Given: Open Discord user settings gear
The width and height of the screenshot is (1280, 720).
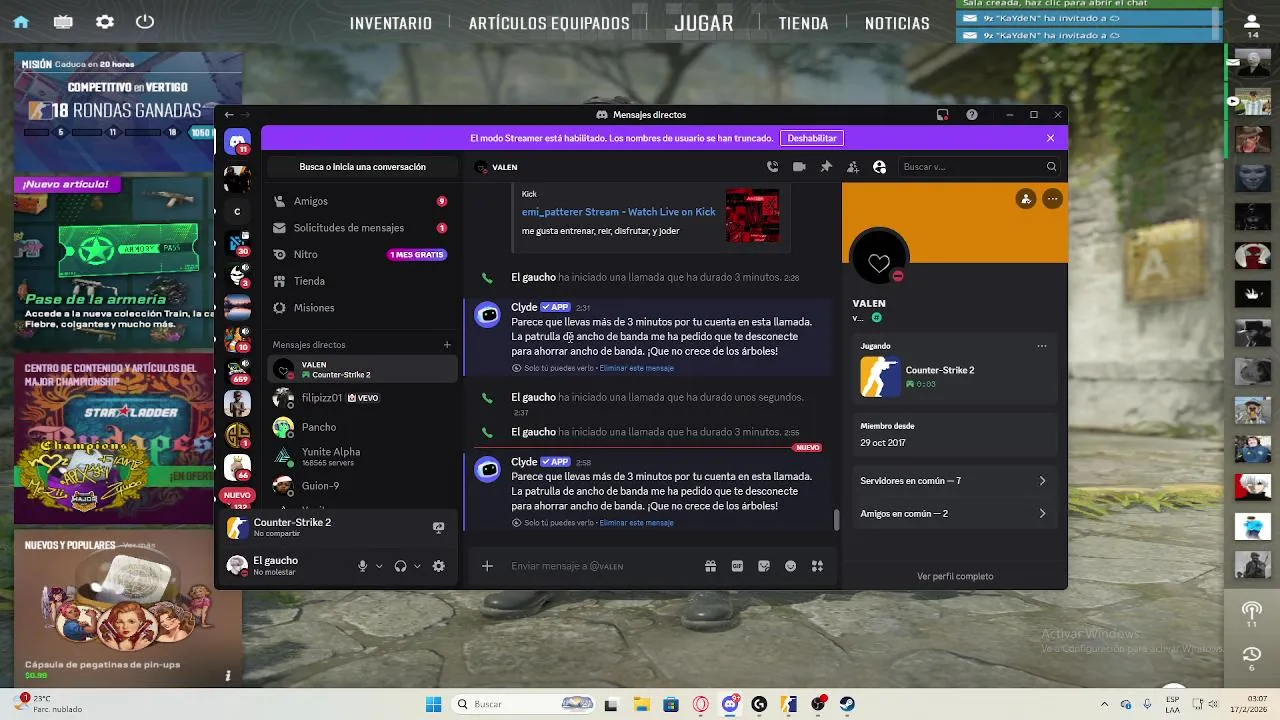Looking at the screenshot, I should 438,566.
